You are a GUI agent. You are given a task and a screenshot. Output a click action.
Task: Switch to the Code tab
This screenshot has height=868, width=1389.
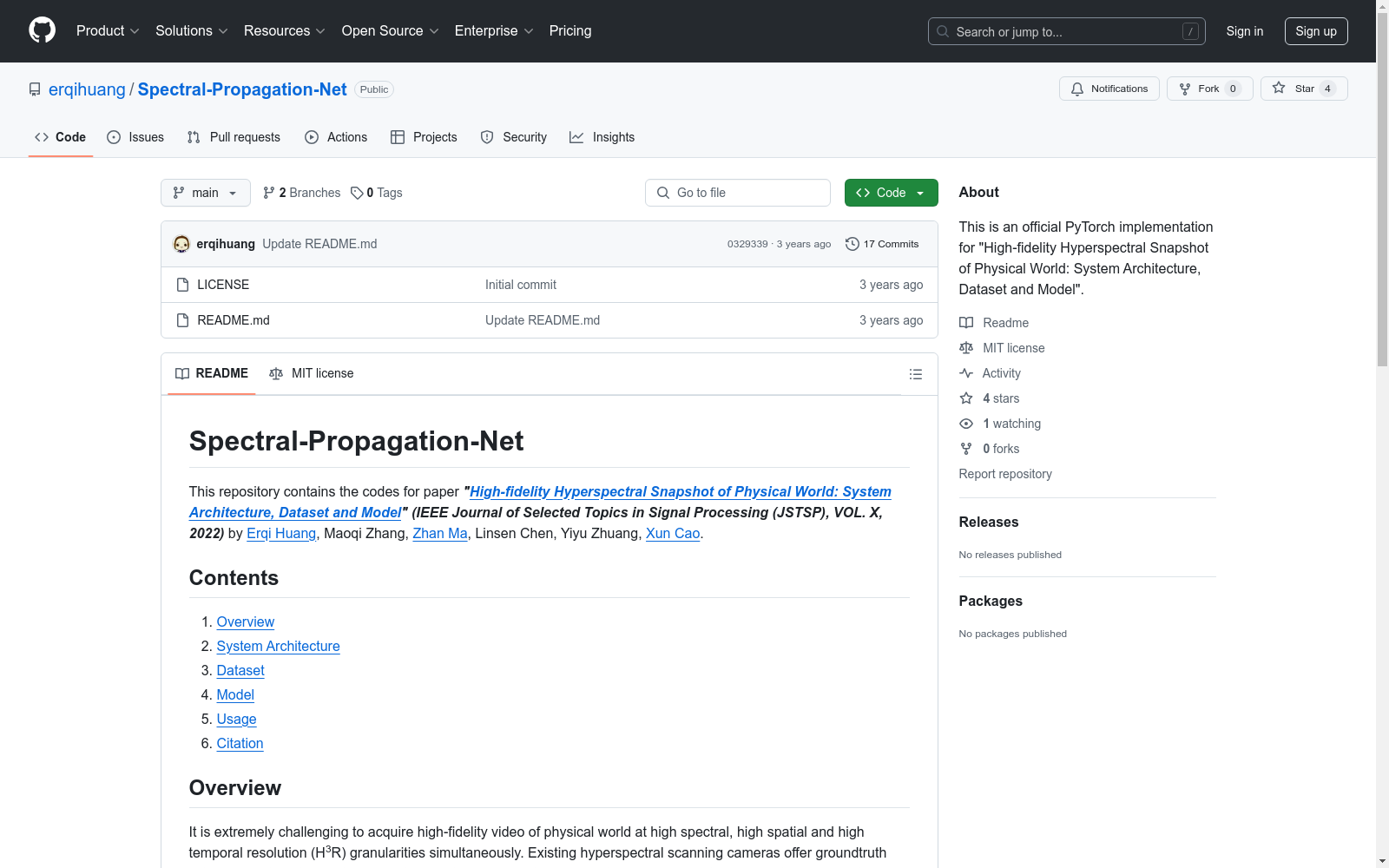(61, 137)
